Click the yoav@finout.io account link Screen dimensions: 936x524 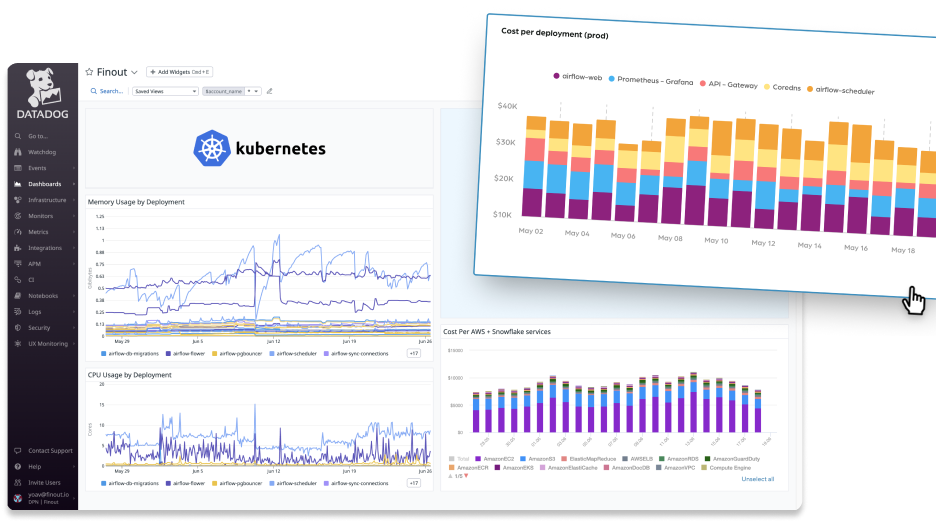coord(48,495)
